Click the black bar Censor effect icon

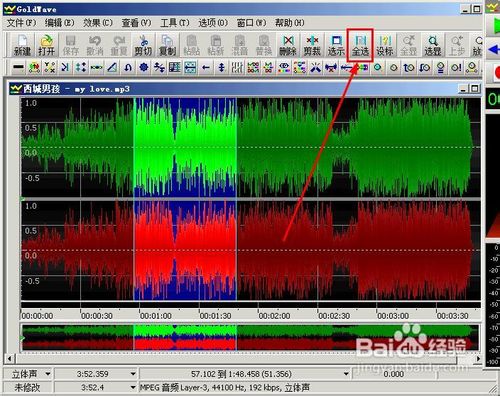coord(18,68)
